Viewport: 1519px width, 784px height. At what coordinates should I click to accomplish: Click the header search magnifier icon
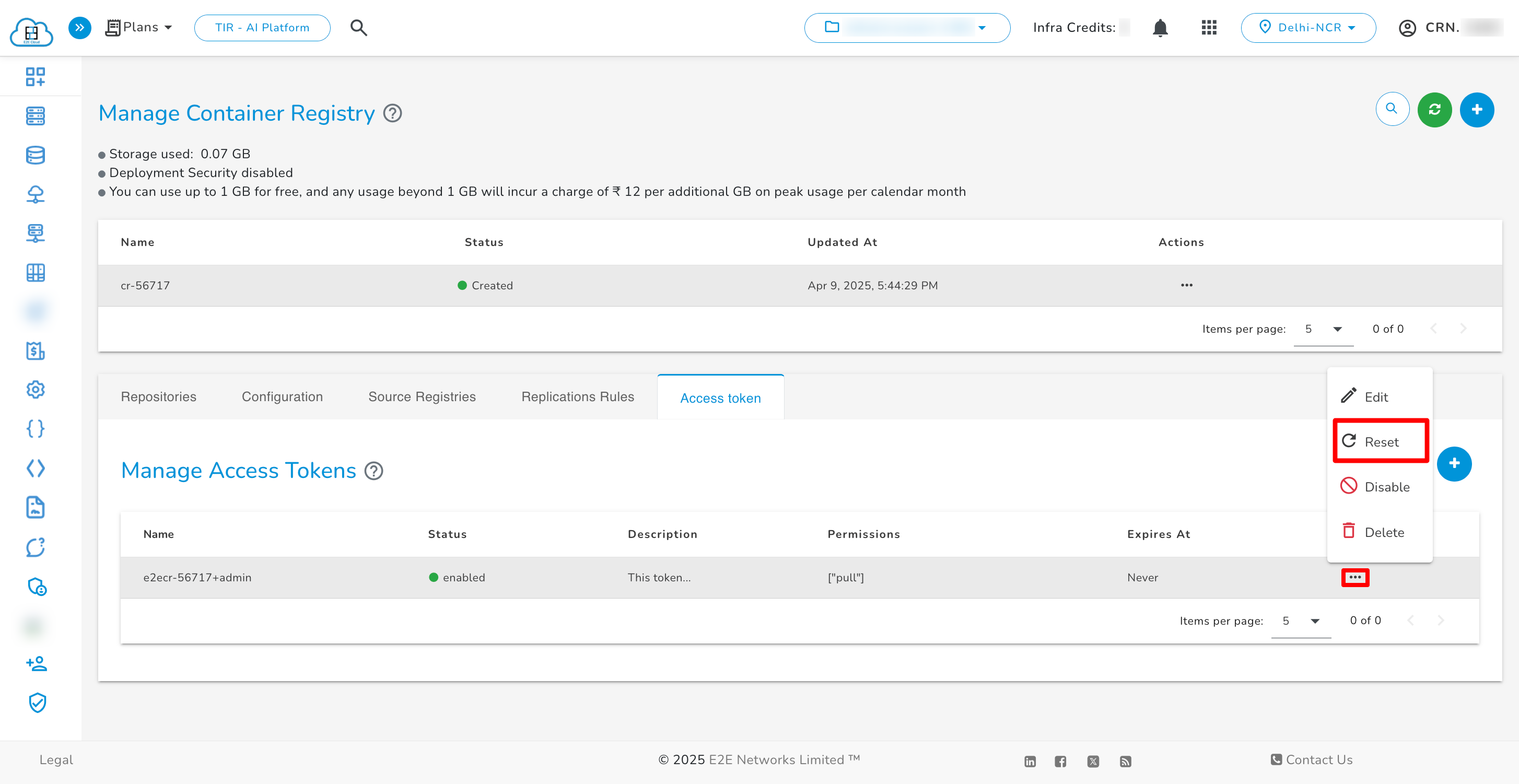358,28
